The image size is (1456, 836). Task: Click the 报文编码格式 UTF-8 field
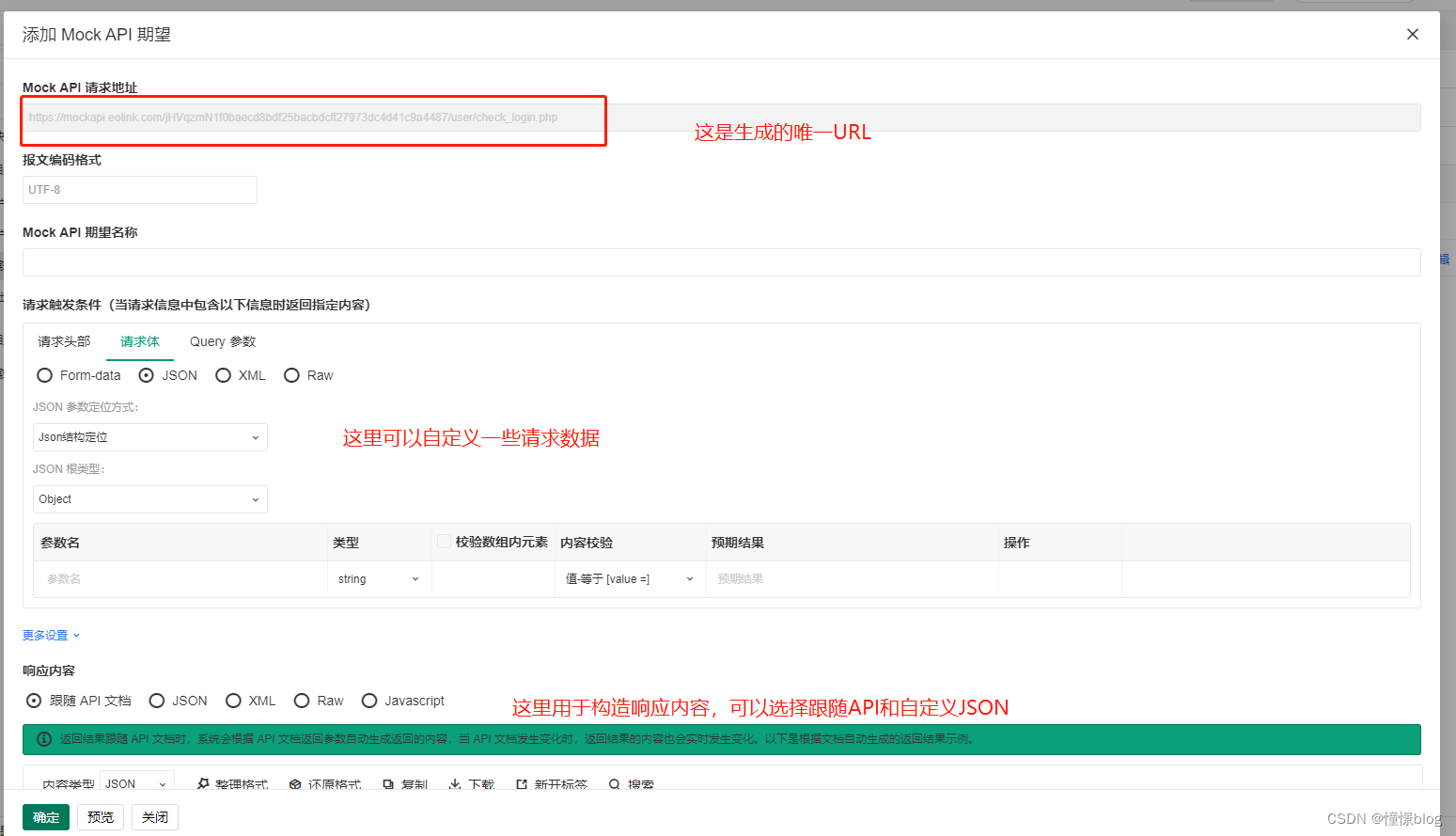[140, 190]
